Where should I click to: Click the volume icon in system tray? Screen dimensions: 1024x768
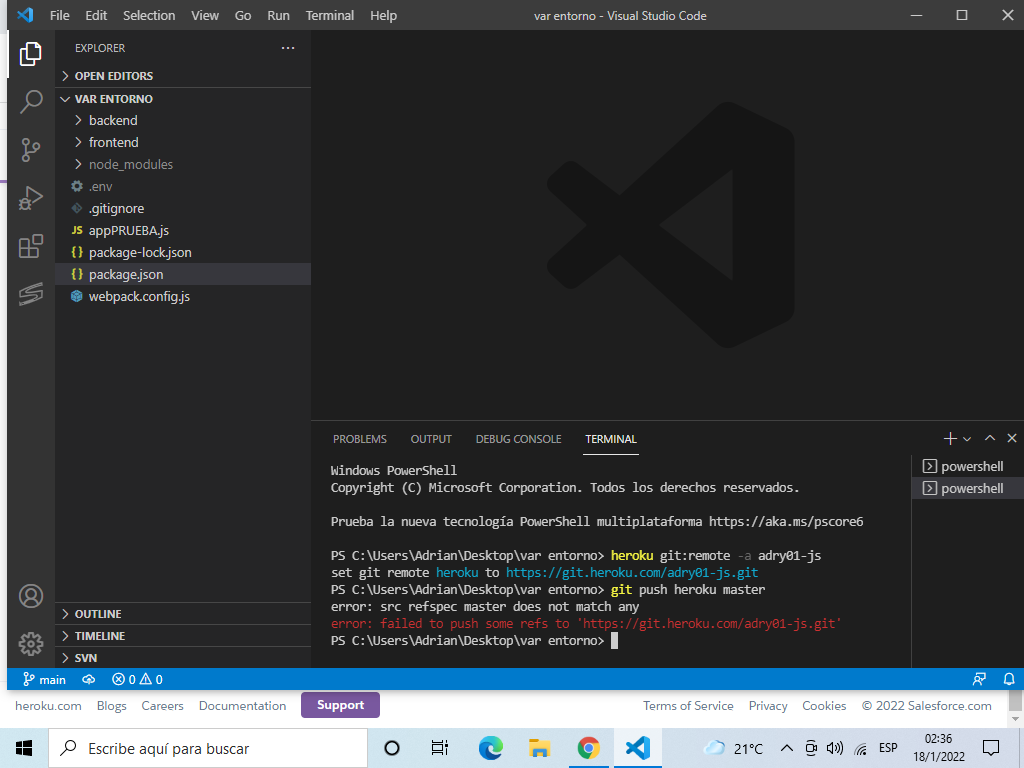835,748
